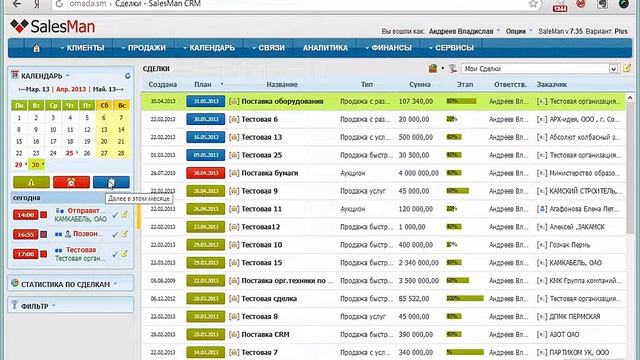640x360 pixels.
Task: Sort deals by План column
Action: click(203, 84)
